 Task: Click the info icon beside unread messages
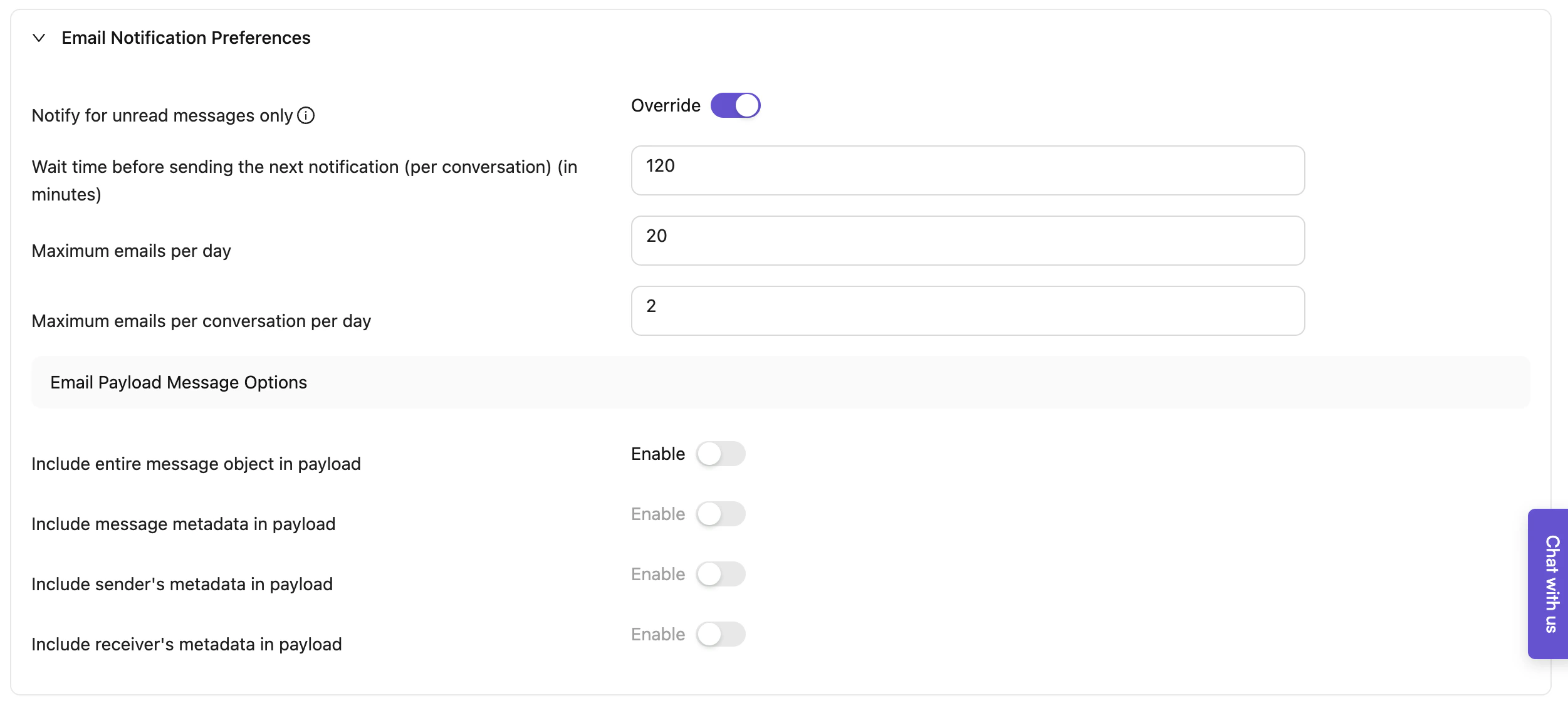click(306, 116)
